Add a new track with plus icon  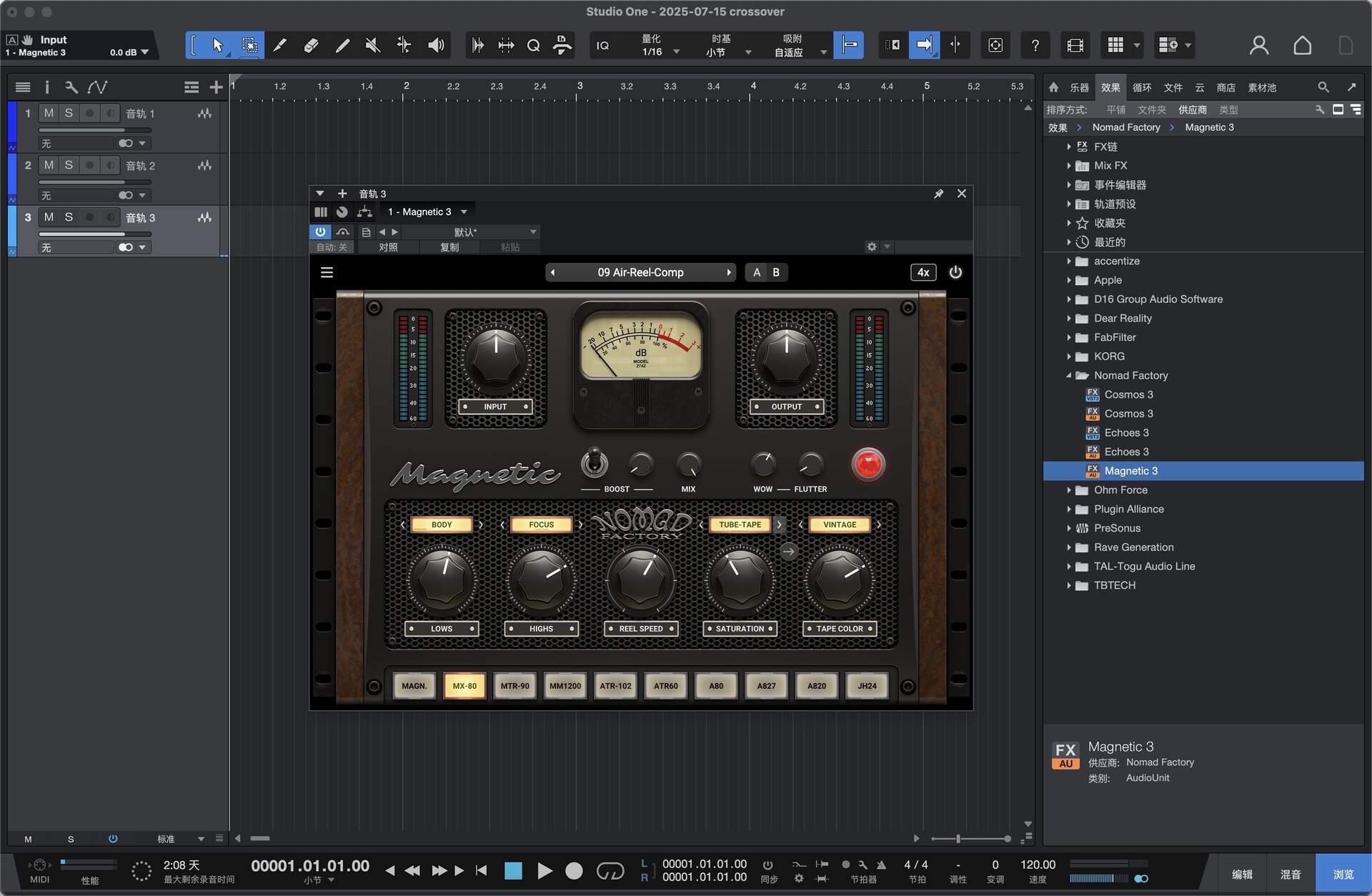[x=216, y=87]
